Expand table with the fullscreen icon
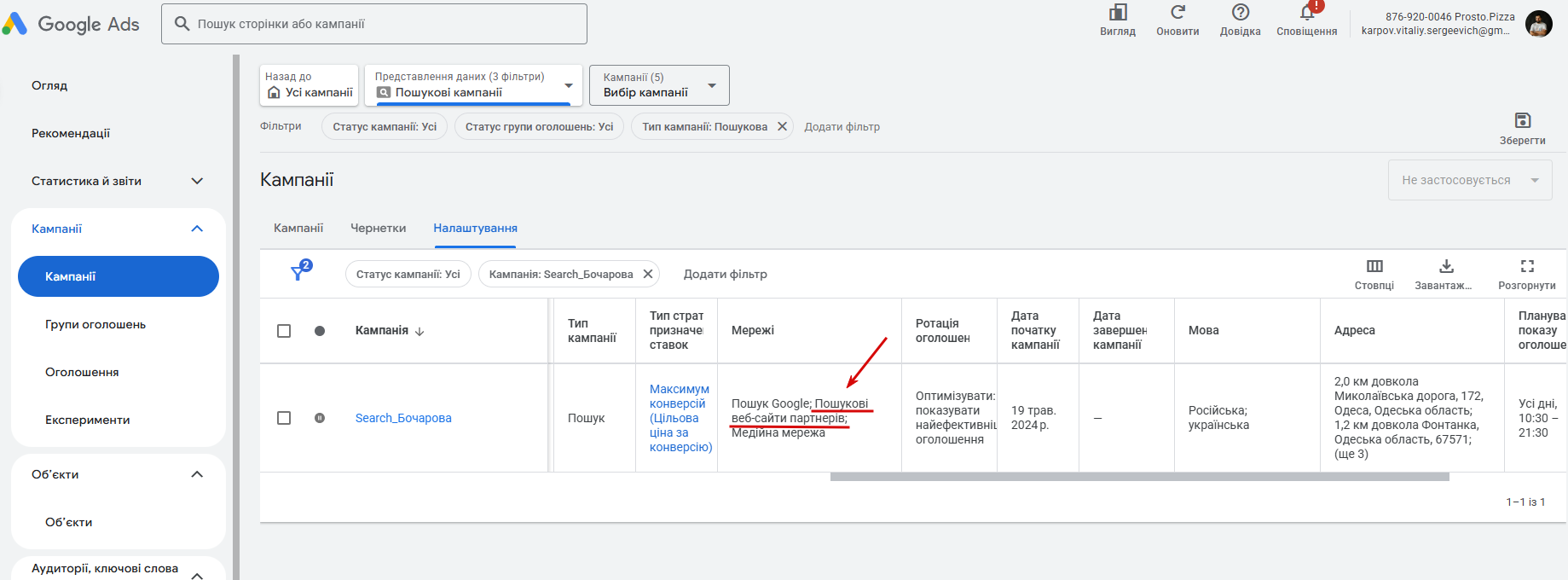 click(x=1527, y=266)
